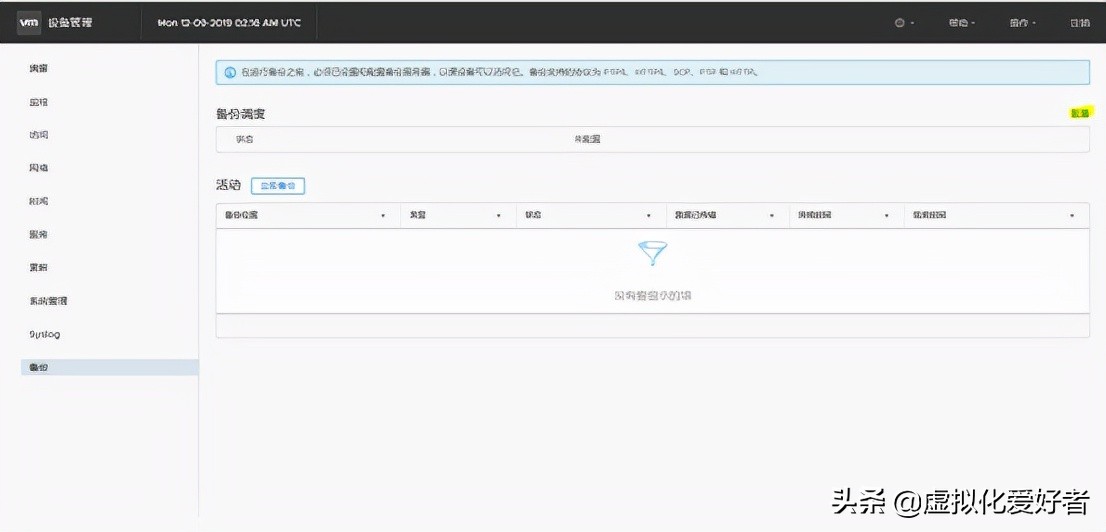Viewport: 1106px width, 532px height.
Task: Open 系统管理 (Administration) in the sidebar
Action: tap(48, 301)
